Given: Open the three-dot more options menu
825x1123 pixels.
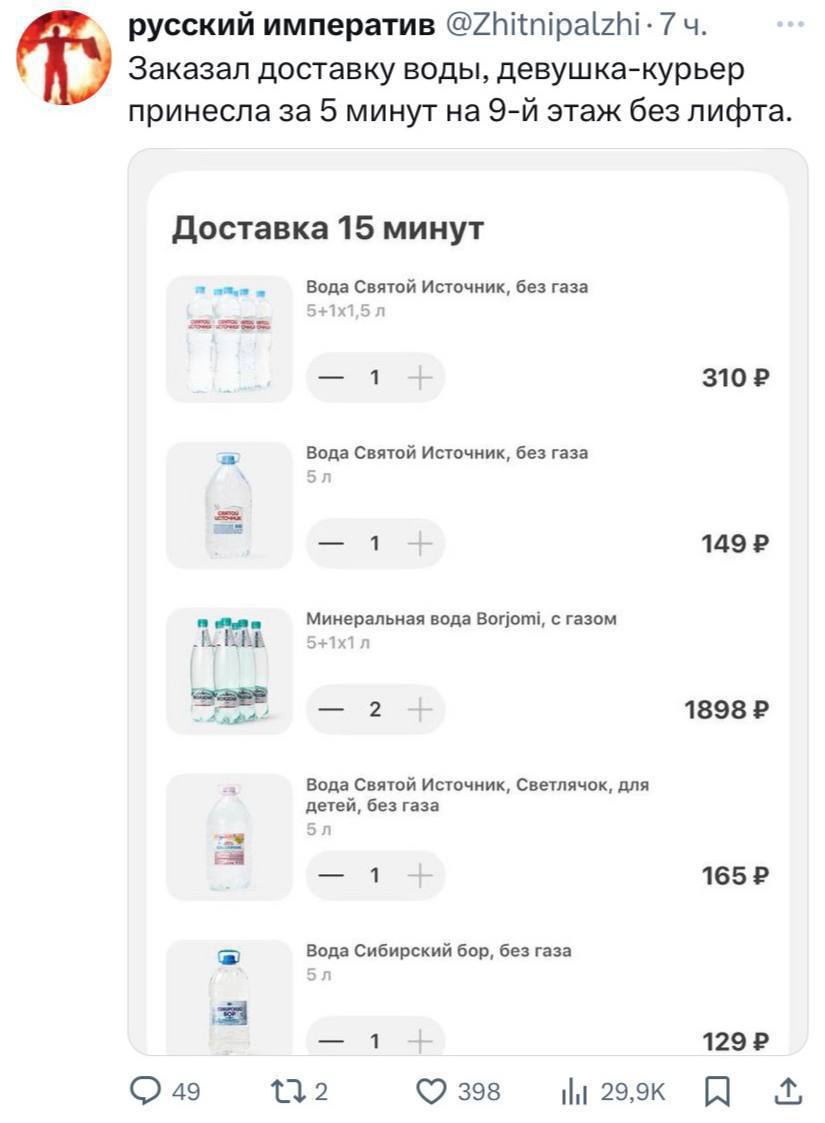Looking at the screenshot, I should 789,25.
